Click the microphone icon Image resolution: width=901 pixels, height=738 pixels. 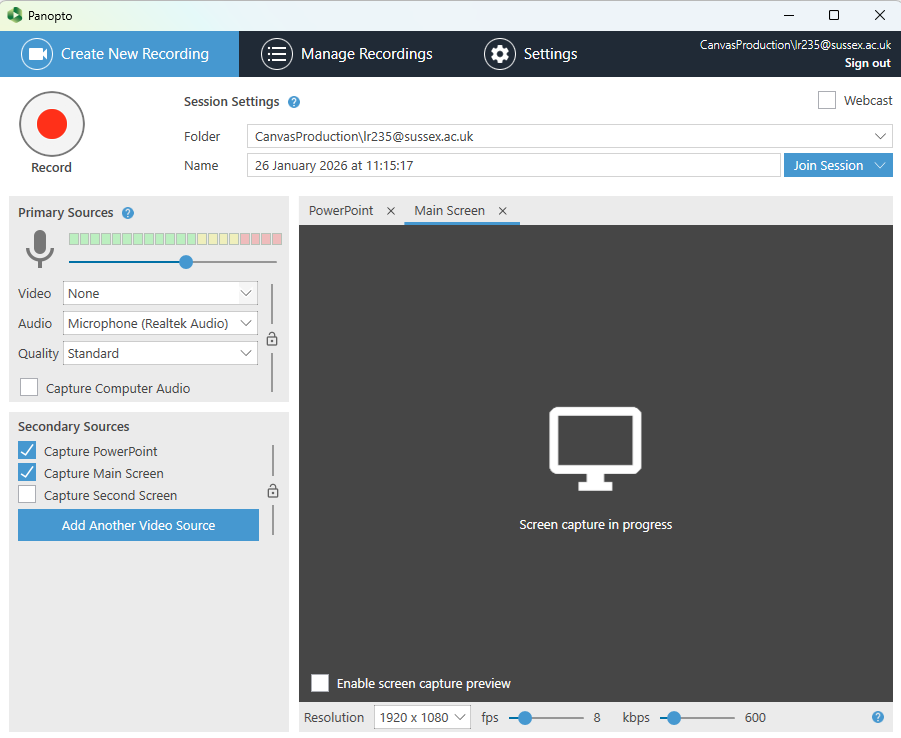pos(40,248)
